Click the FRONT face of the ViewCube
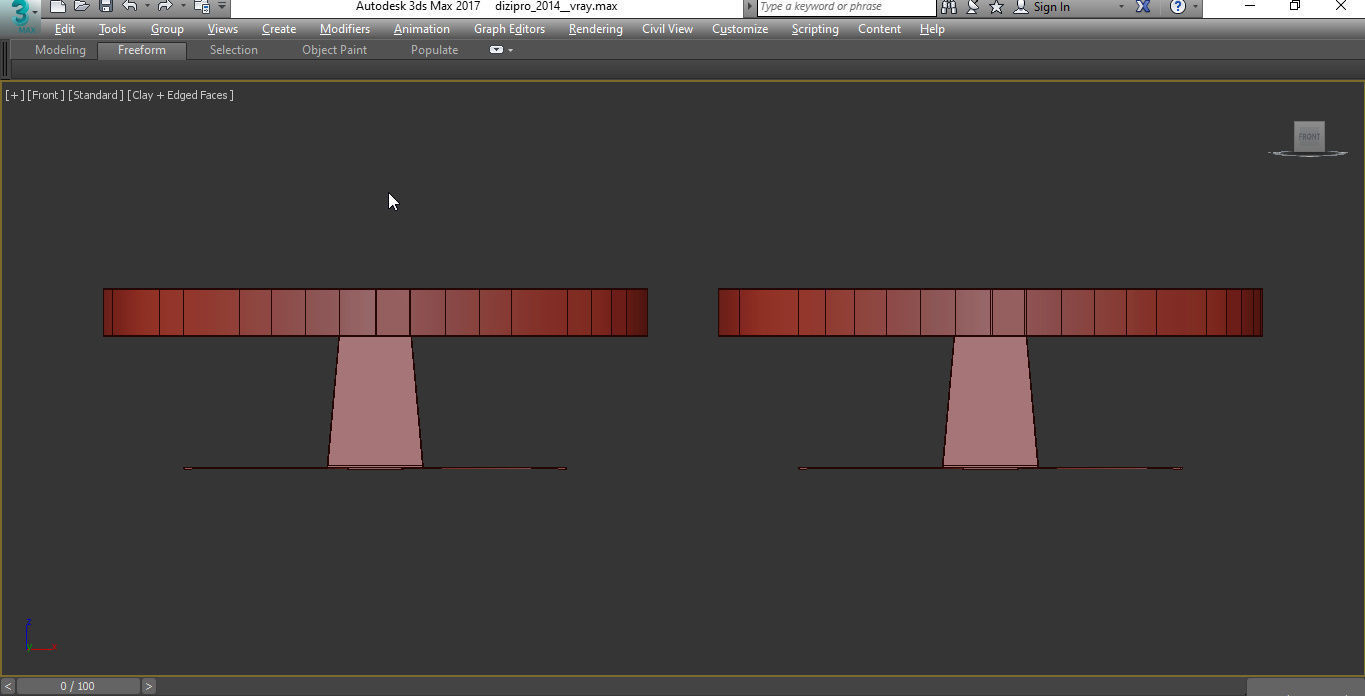 point(1309,137)
